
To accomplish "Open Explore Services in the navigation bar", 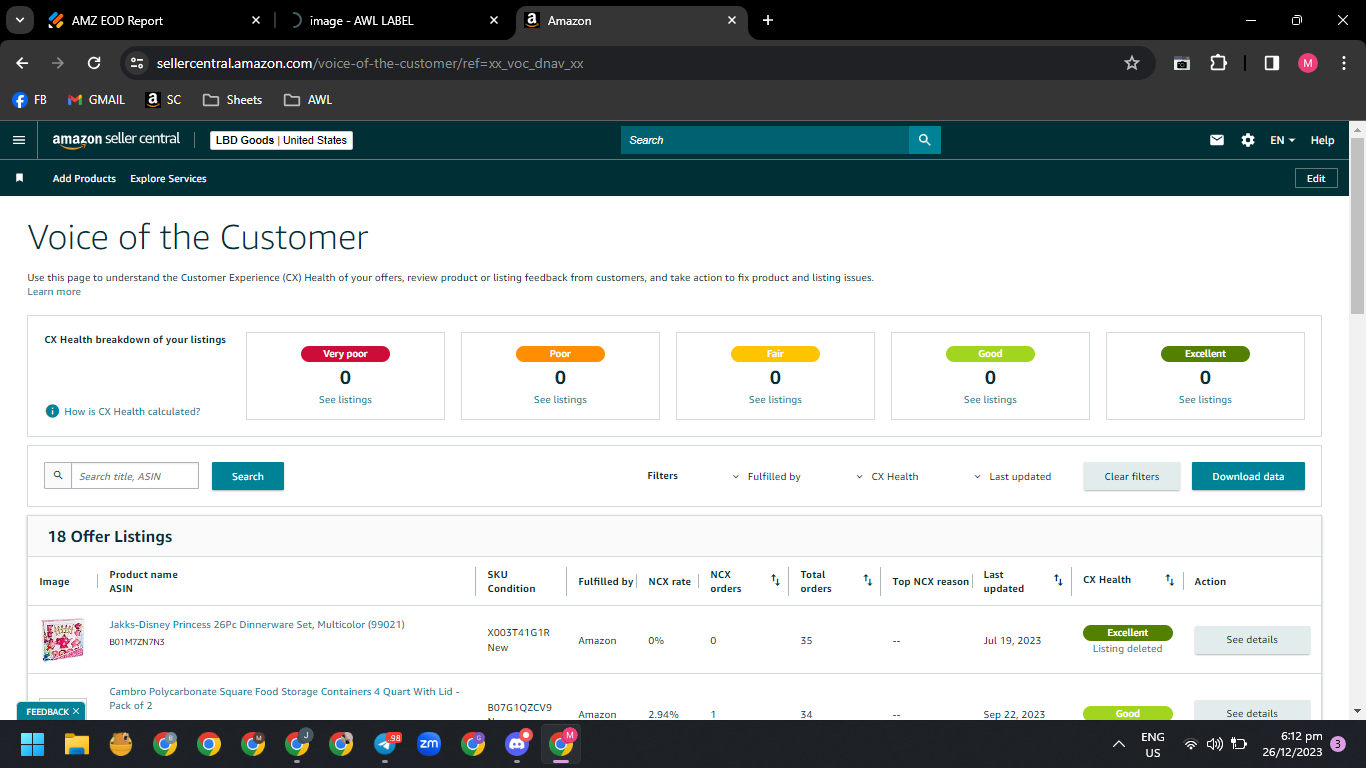I will point(168,178).
